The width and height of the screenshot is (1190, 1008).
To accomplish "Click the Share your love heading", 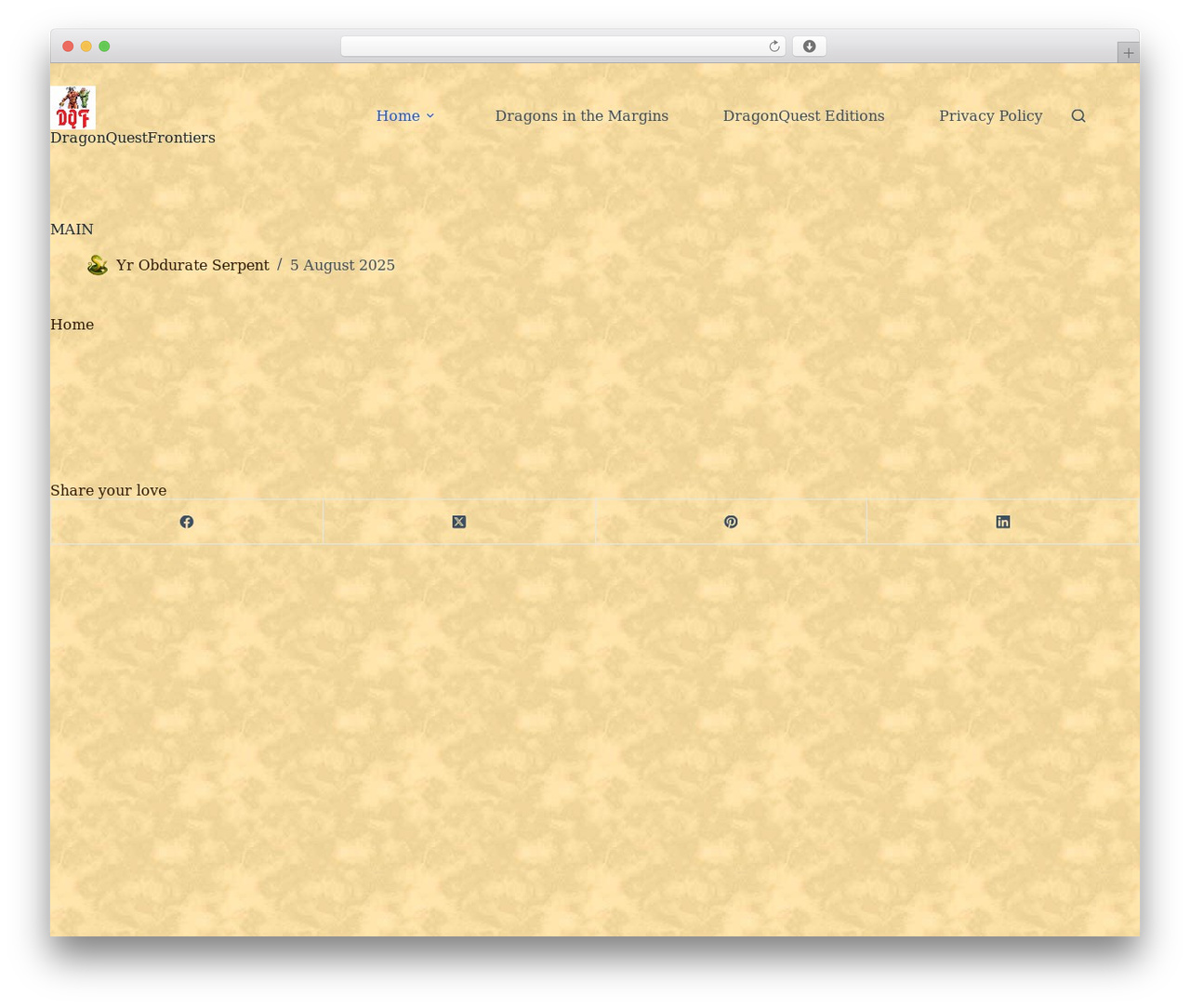I will (x=109, y=490).
